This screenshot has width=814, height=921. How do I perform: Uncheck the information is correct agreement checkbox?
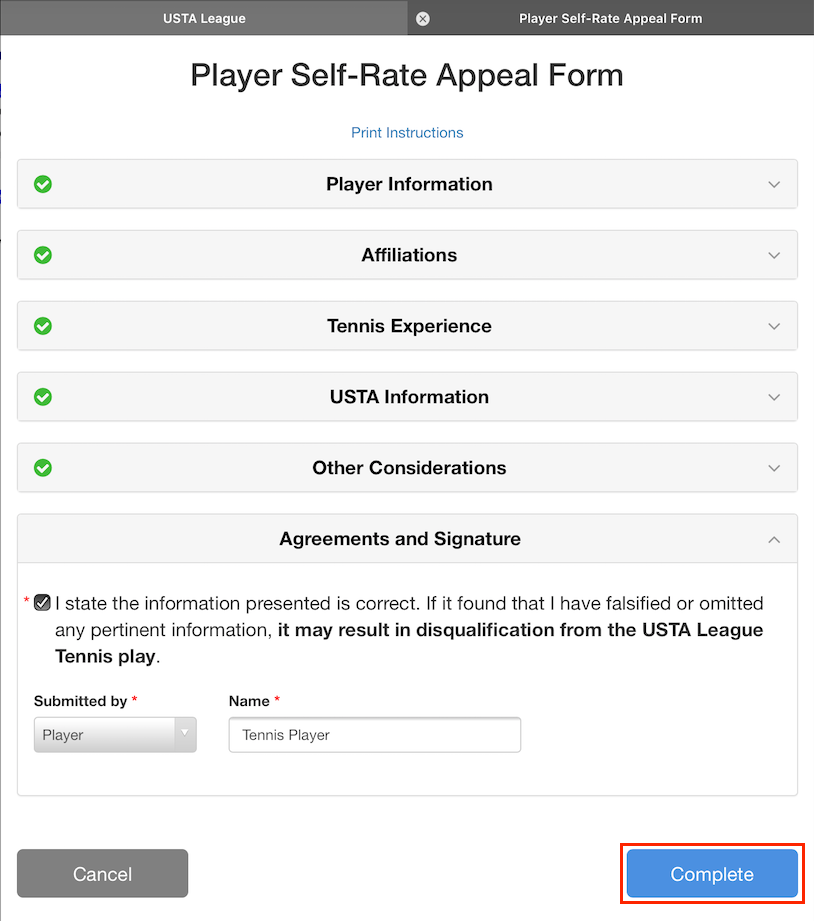coord(42,603)
